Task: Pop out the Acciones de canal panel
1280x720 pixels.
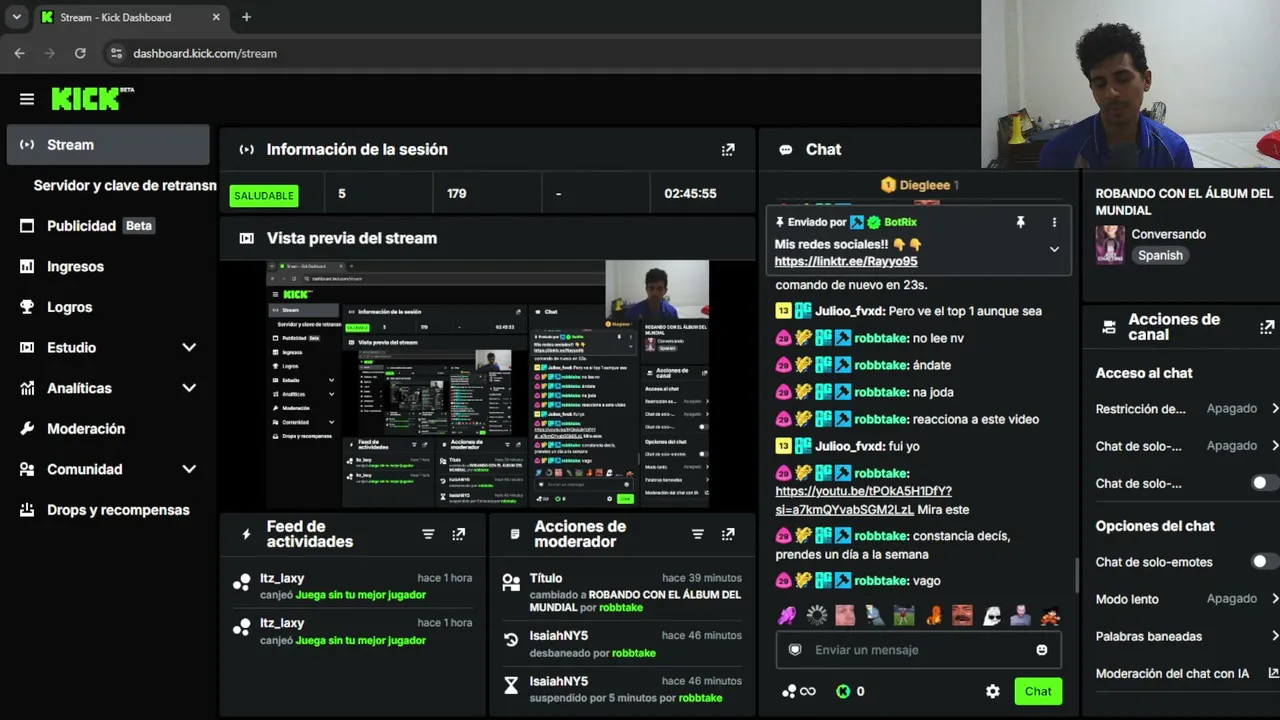Action: coord(1267,327)
